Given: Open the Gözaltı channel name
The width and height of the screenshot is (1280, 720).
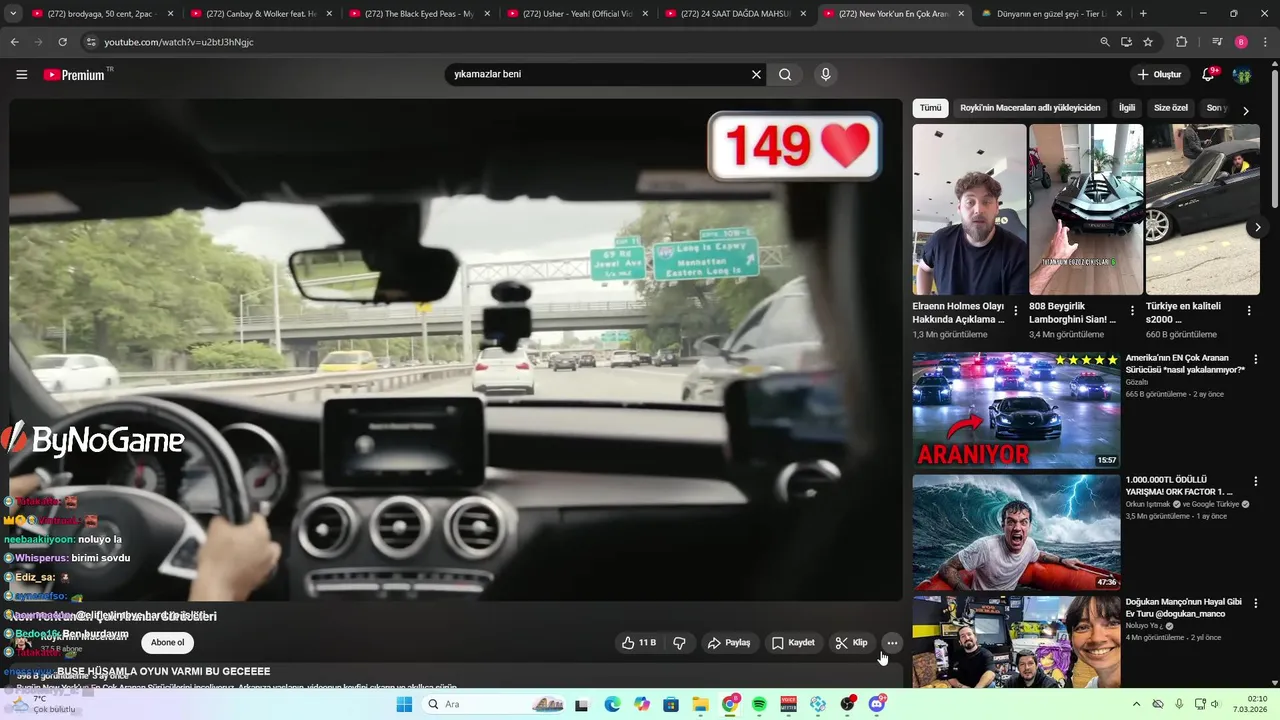Looking at the screenshot, I should pos(1137,382).
